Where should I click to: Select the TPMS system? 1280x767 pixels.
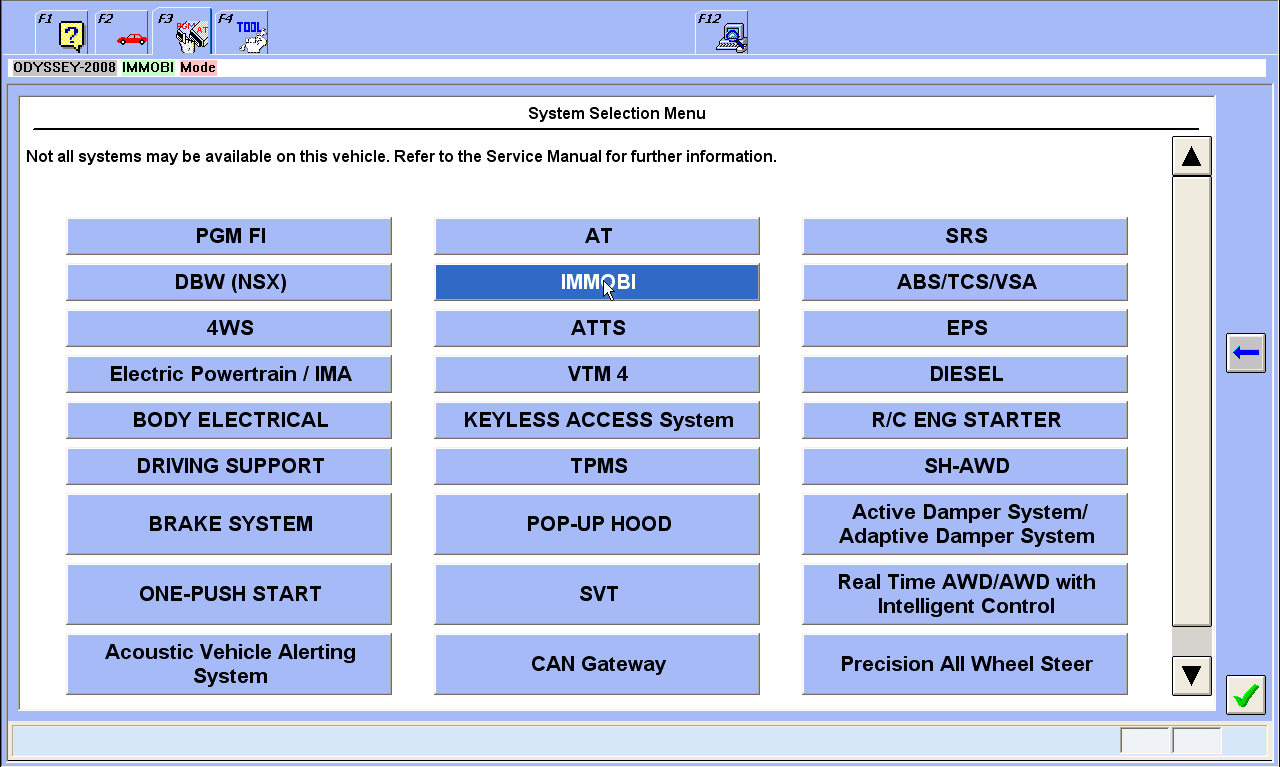point(597,466)
